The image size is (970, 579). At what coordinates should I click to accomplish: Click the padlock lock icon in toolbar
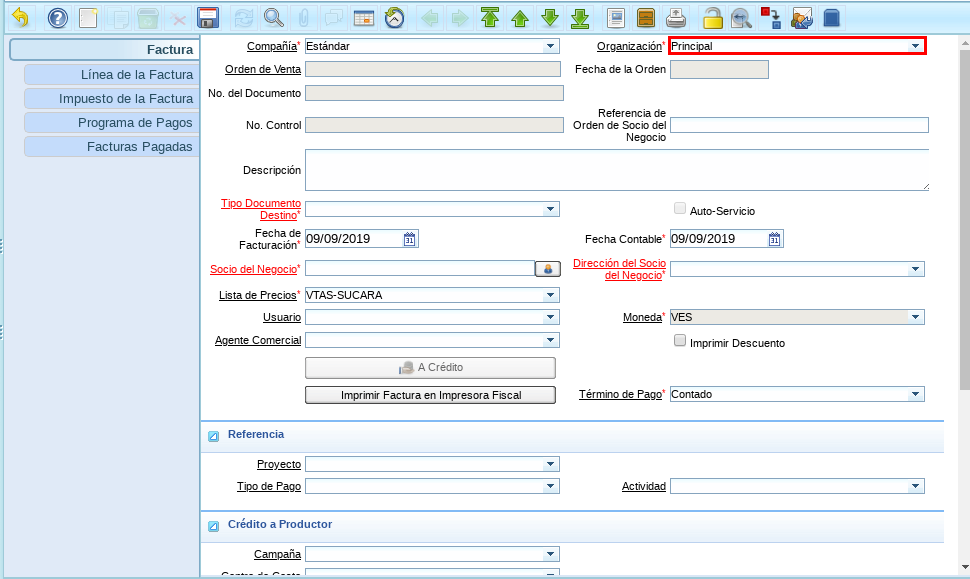point(712,18)
